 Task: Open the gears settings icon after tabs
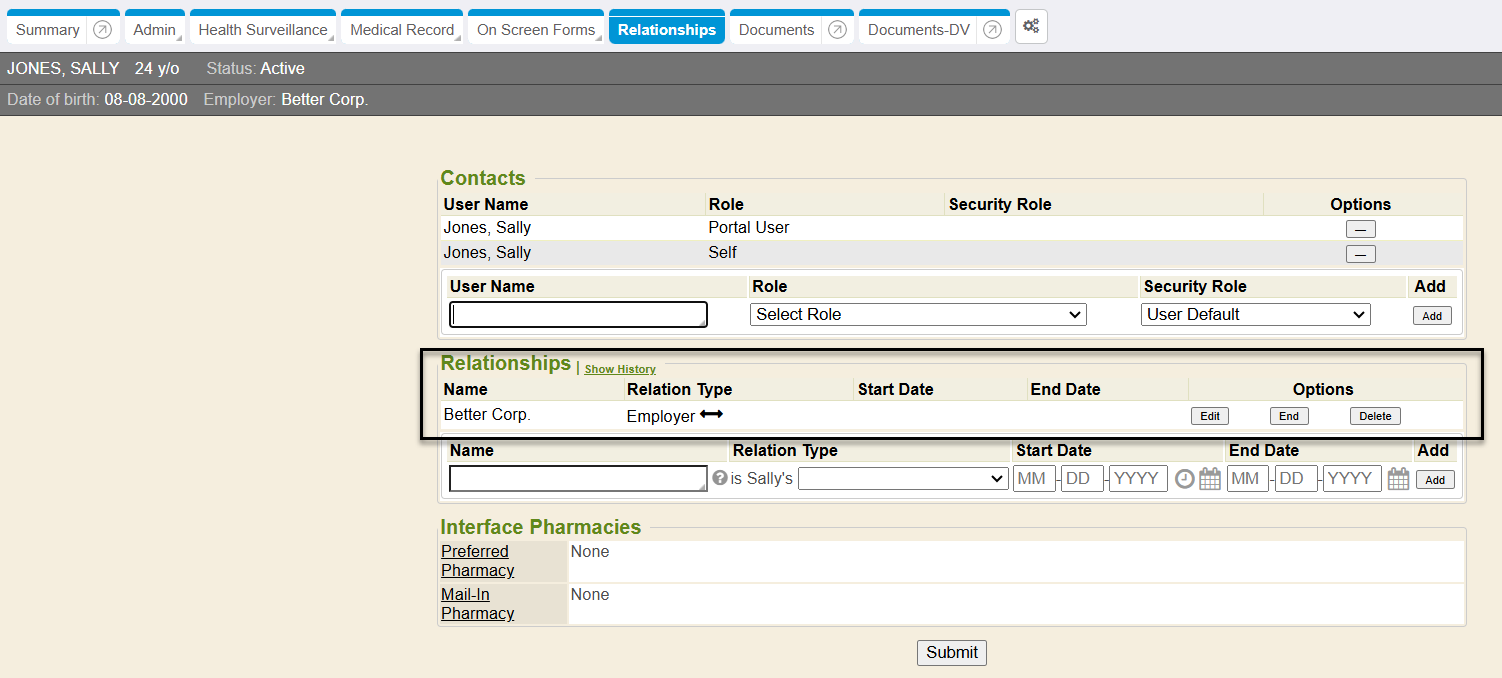[x=1031, y=28]
